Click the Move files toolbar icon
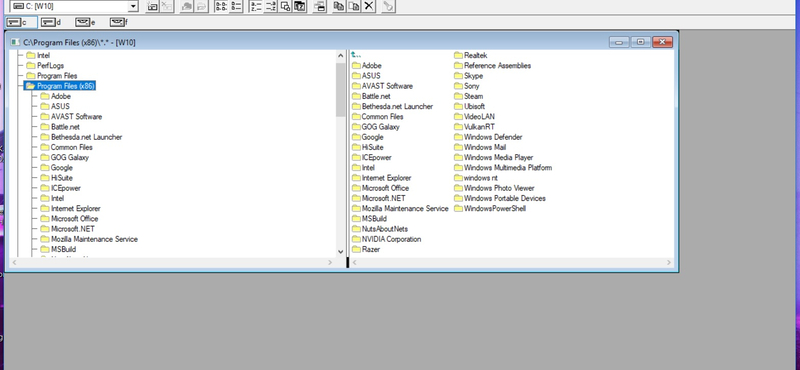This screenshot has width=800, height=370. click(x=354, y=6)
